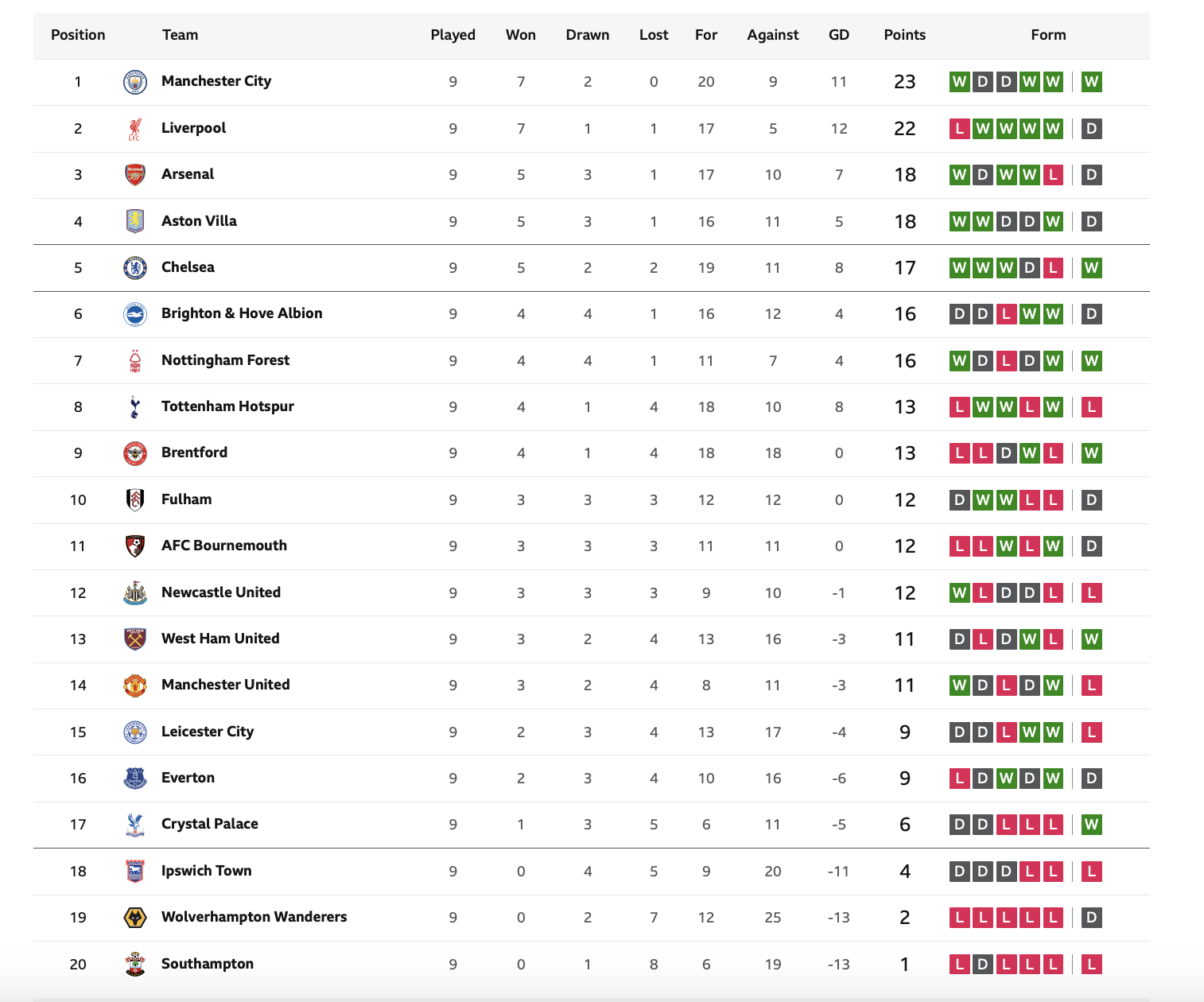Viewport: 1204px width, 1002px height.
Task: Open the Nottingham Forest team page
Action: point(225,360)
